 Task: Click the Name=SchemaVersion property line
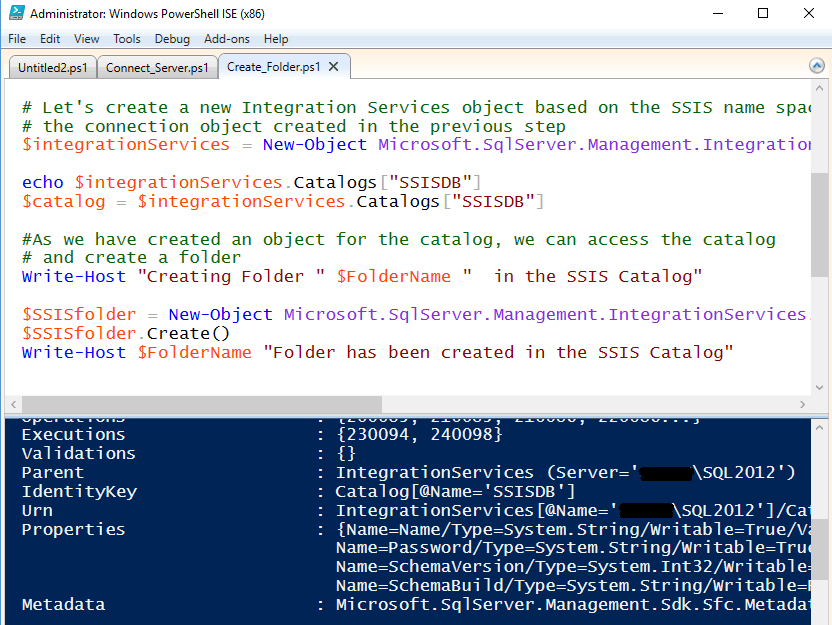point(573,567)
